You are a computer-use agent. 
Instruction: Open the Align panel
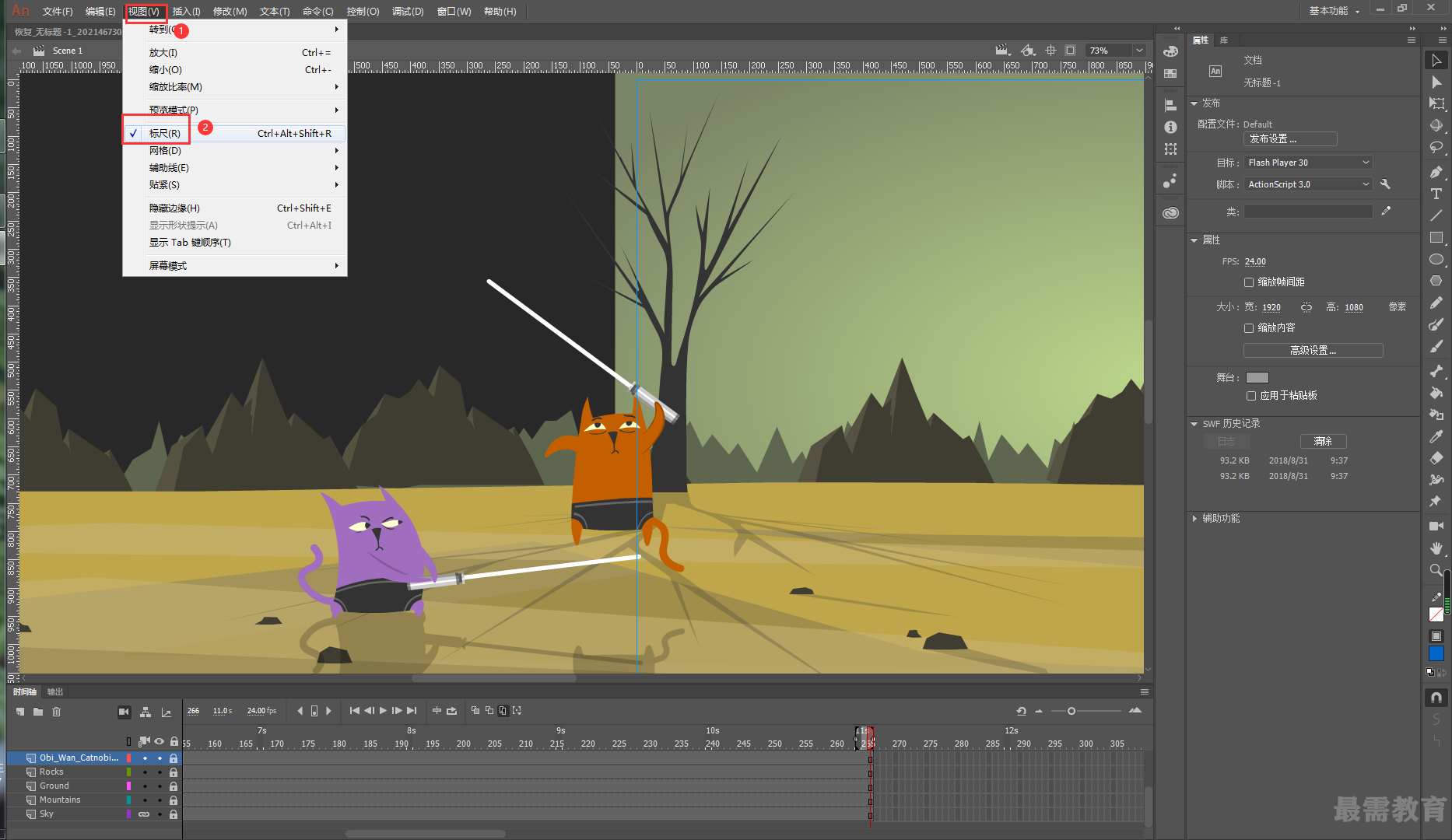[1170, 105]
